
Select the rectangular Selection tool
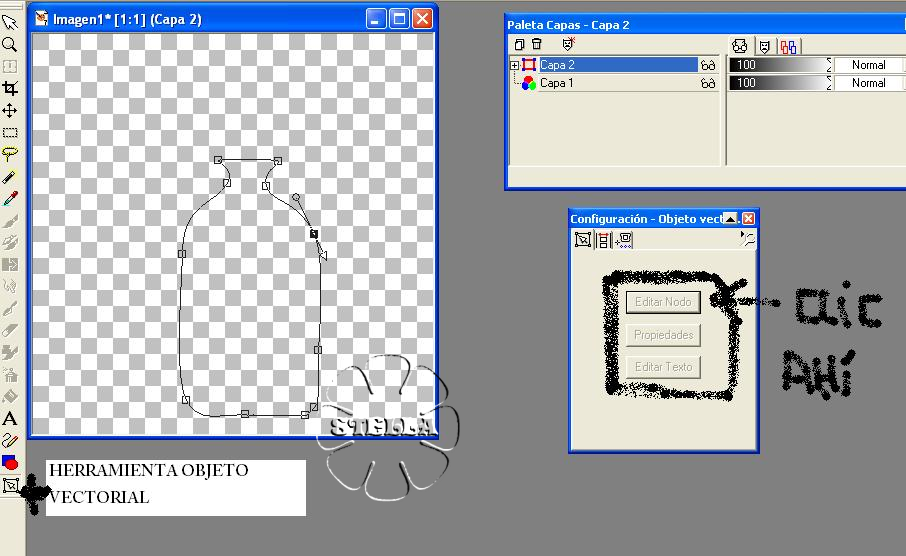tap(10, 132)
